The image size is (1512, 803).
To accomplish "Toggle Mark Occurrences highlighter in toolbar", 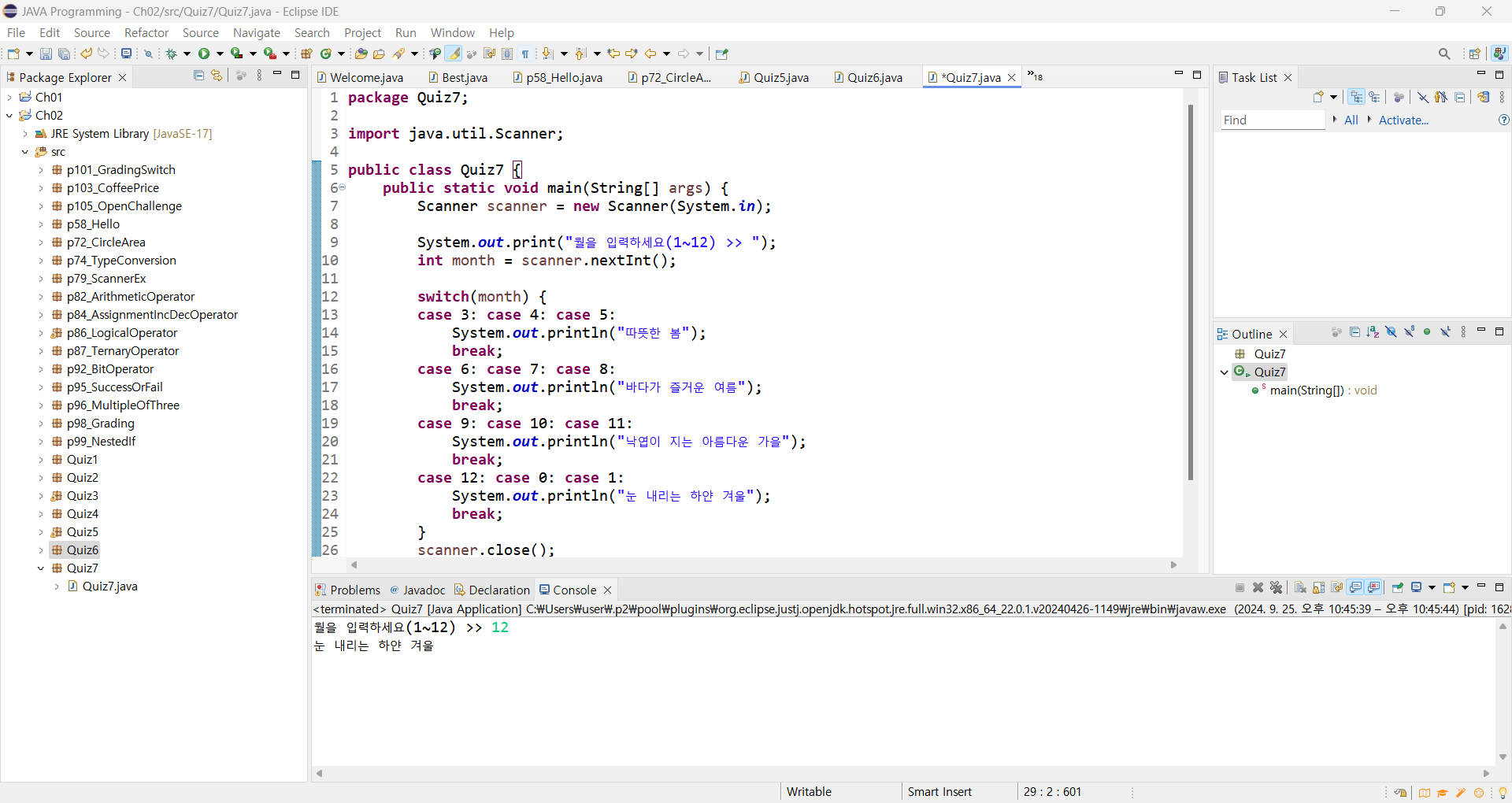I will [454, 54].
